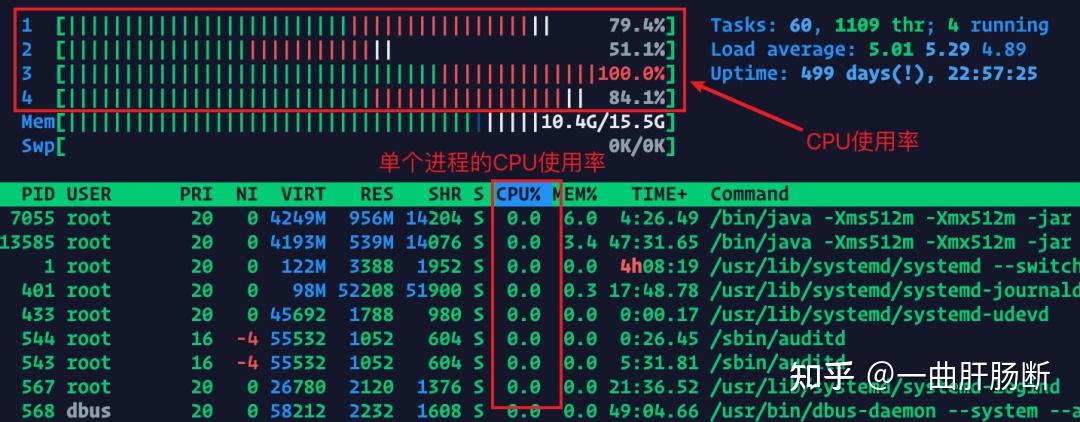The height and width of the screenshot is (422, 1080).
Task: Select the dbus process with PID 568
Action: pos(540,411)
